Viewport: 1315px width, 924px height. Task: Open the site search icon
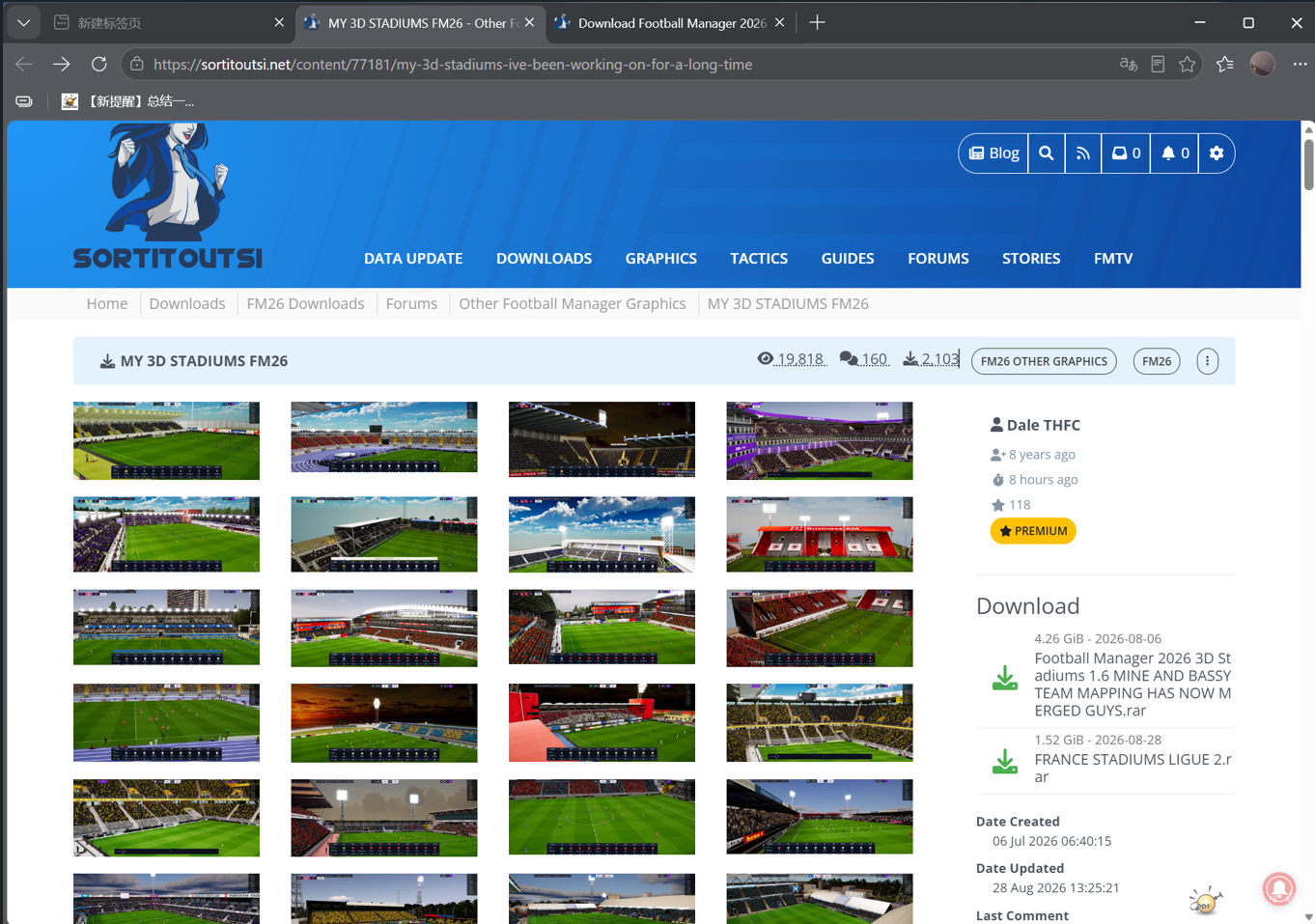coord(1046,154)
